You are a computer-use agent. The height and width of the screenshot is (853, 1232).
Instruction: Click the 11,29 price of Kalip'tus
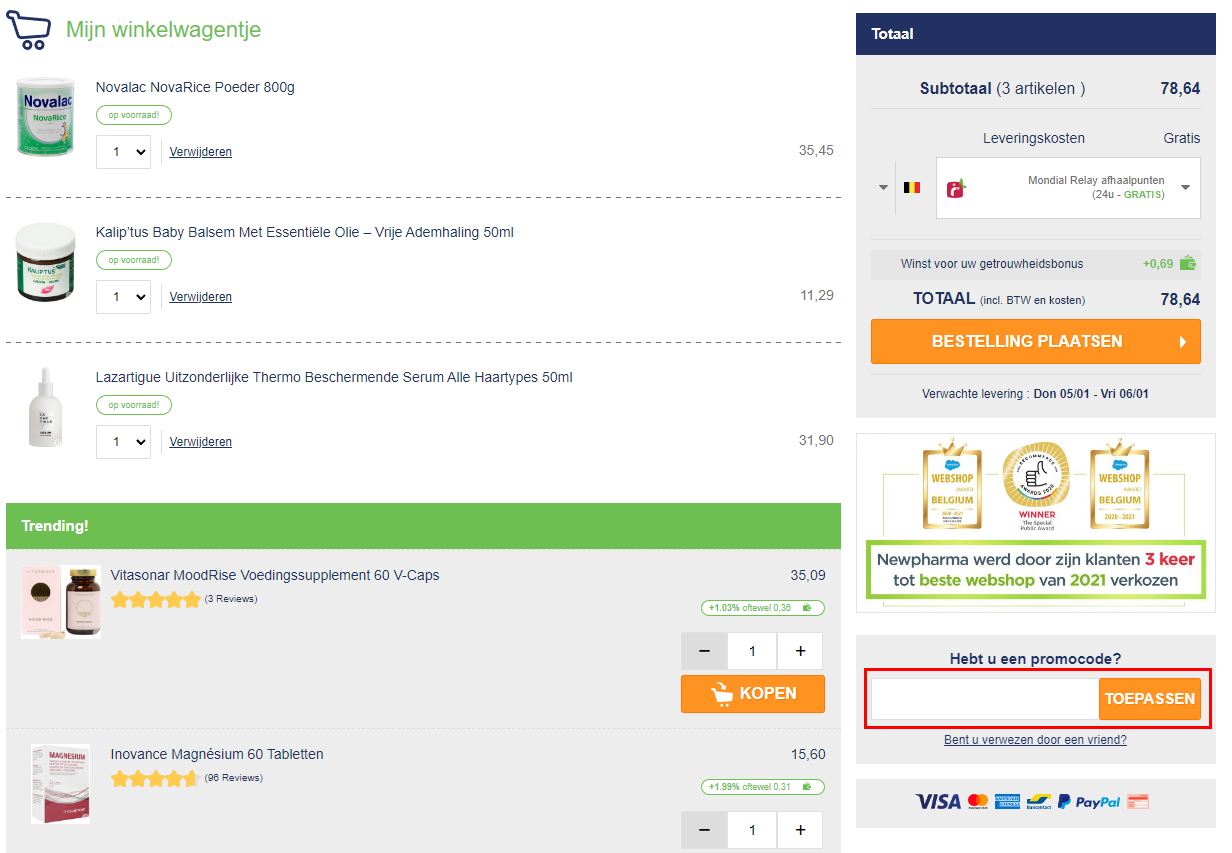[817, 295]
